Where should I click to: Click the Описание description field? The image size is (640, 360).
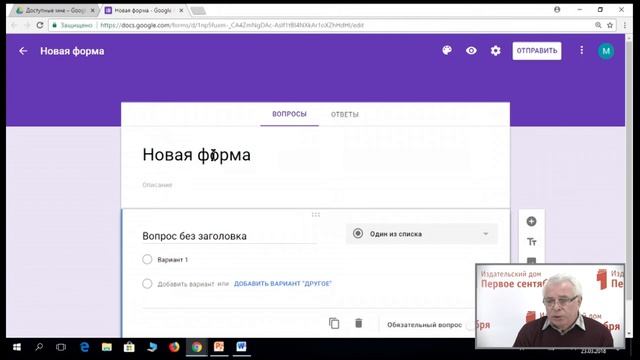tap(157, 185)
